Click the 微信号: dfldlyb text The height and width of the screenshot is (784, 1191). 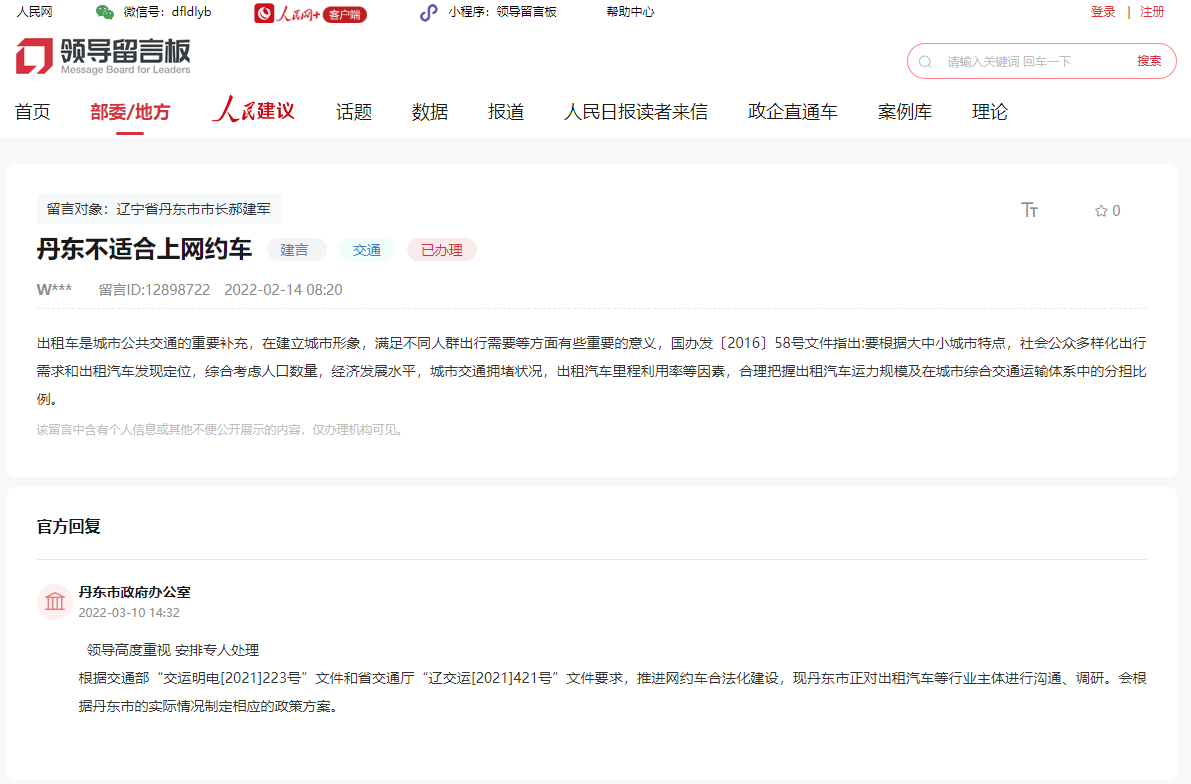point(167,12)
